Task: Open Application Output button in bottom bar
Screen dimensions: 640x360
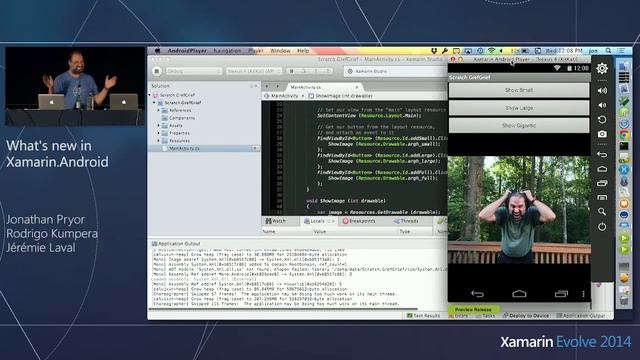Action: 581,316
